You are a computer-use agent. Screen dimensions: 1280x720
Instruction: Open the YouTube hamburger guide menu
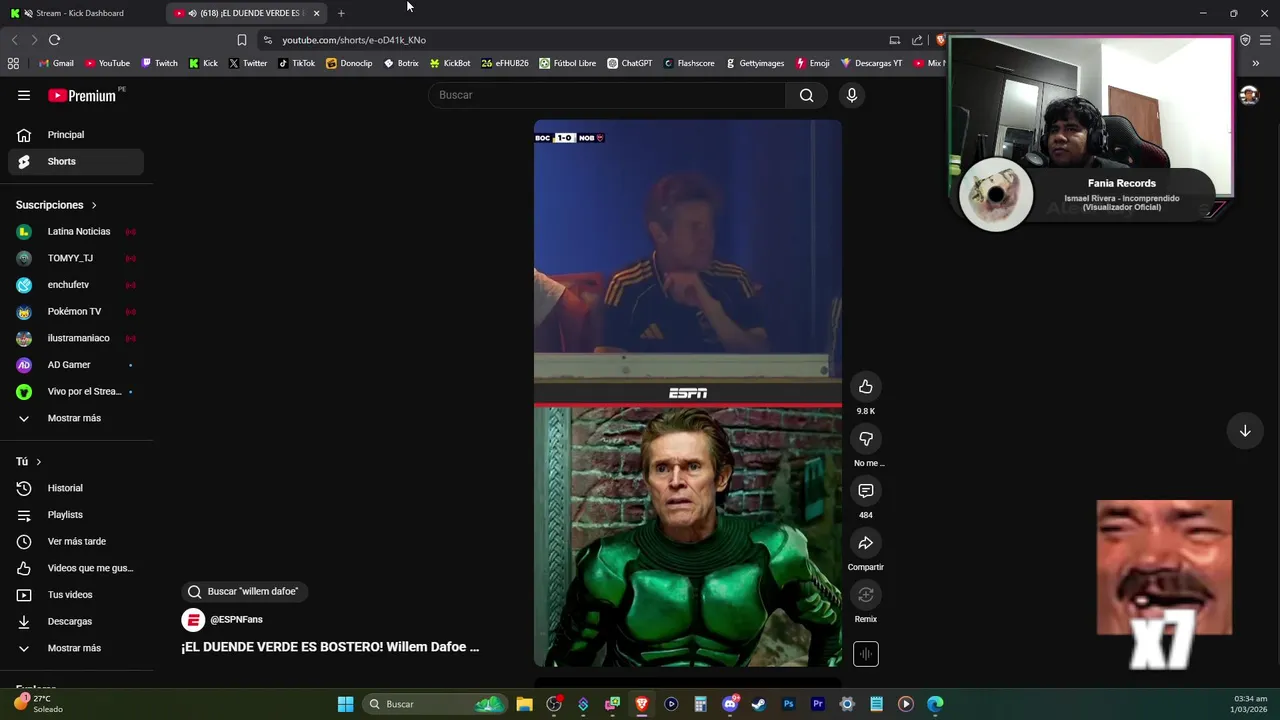[24, 95]
